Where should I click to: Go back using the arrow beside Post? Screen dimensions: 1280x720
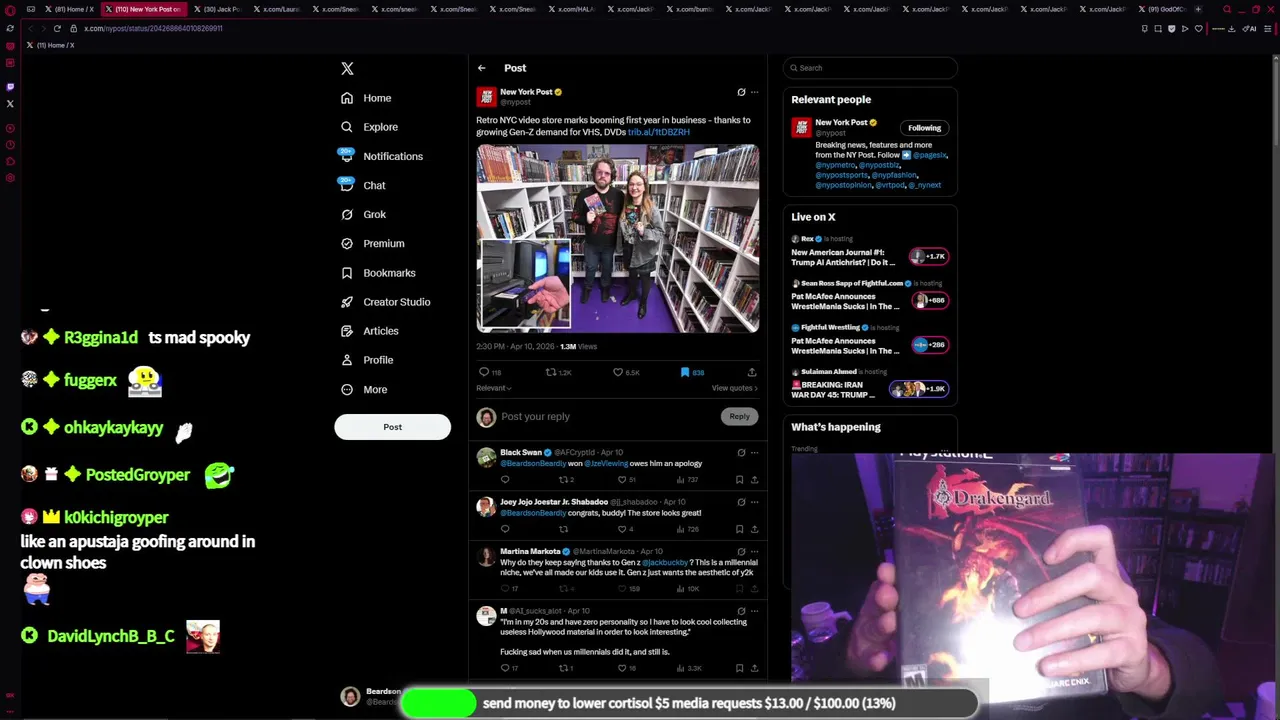click(x=481, y=68)
